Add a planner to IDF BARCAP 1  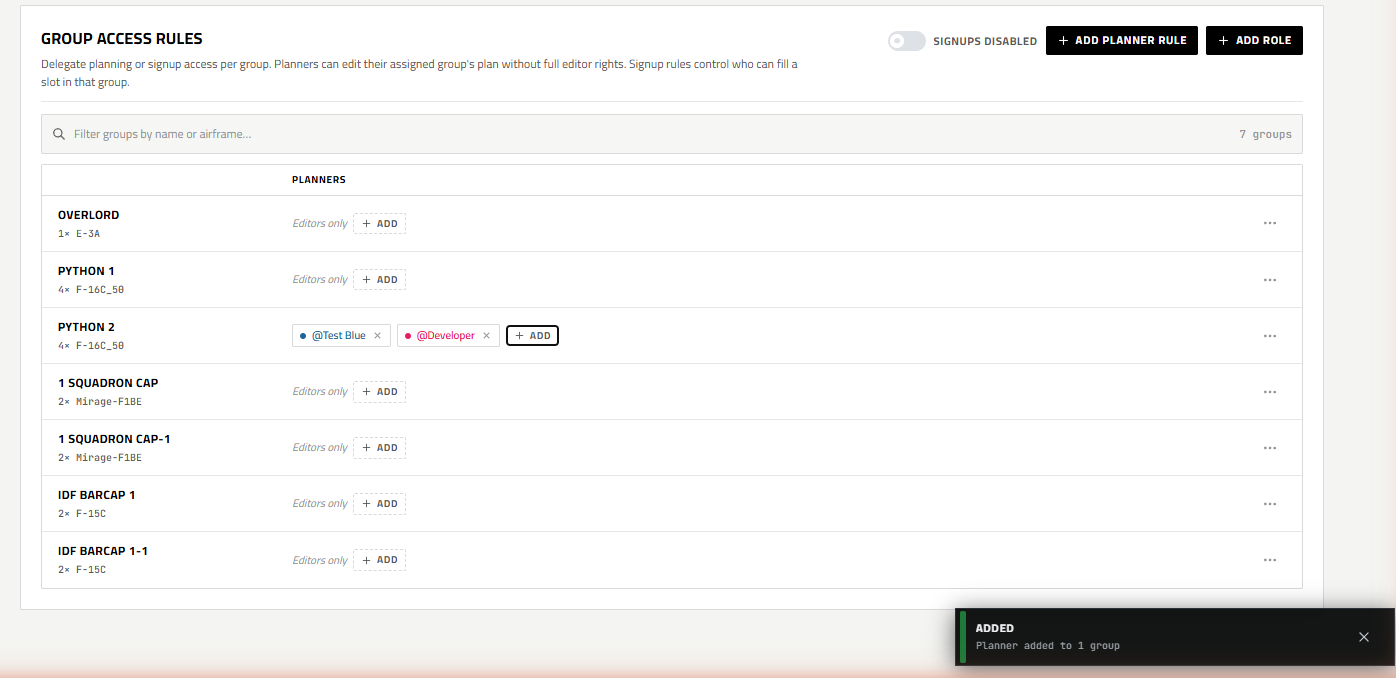point(379,504)
